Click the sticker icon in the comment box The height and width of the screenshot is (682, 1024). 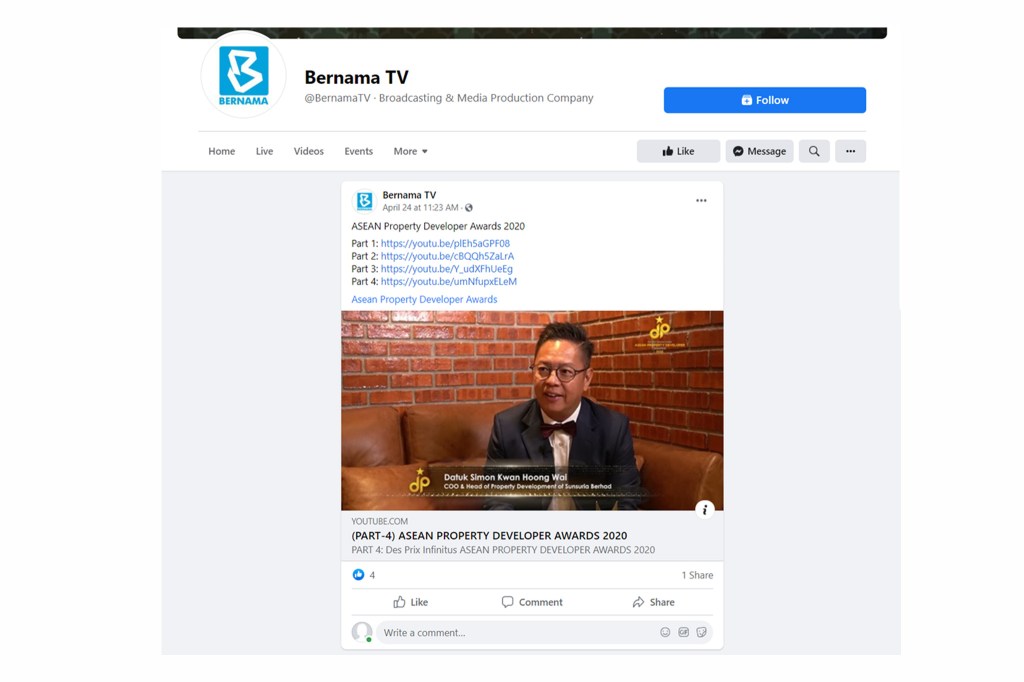click(701, 632)
